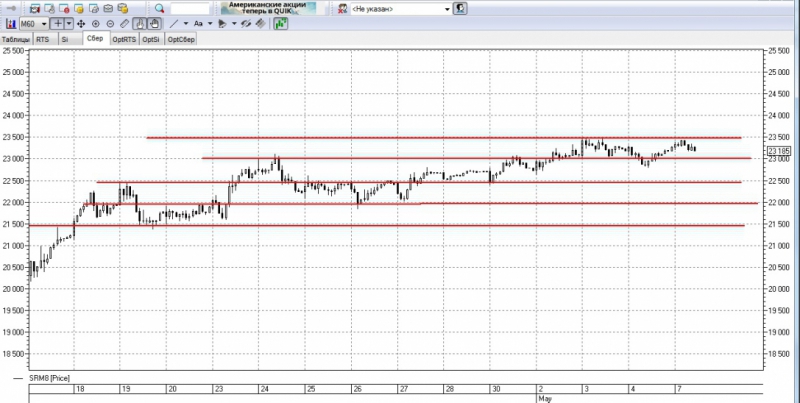The image size is (800, 403).
Task: Select the trend line drawing tool
Action: [x=174, y=23]
